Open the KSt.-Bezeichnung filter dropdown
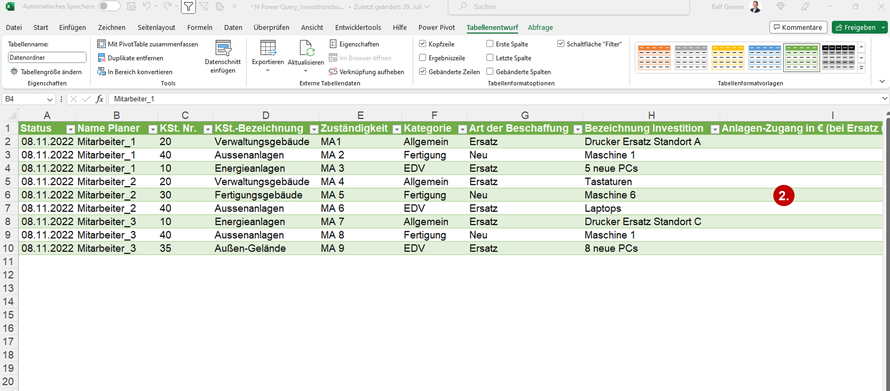The image size is (890, 391). pyautogui.click(x=313, y=129)
